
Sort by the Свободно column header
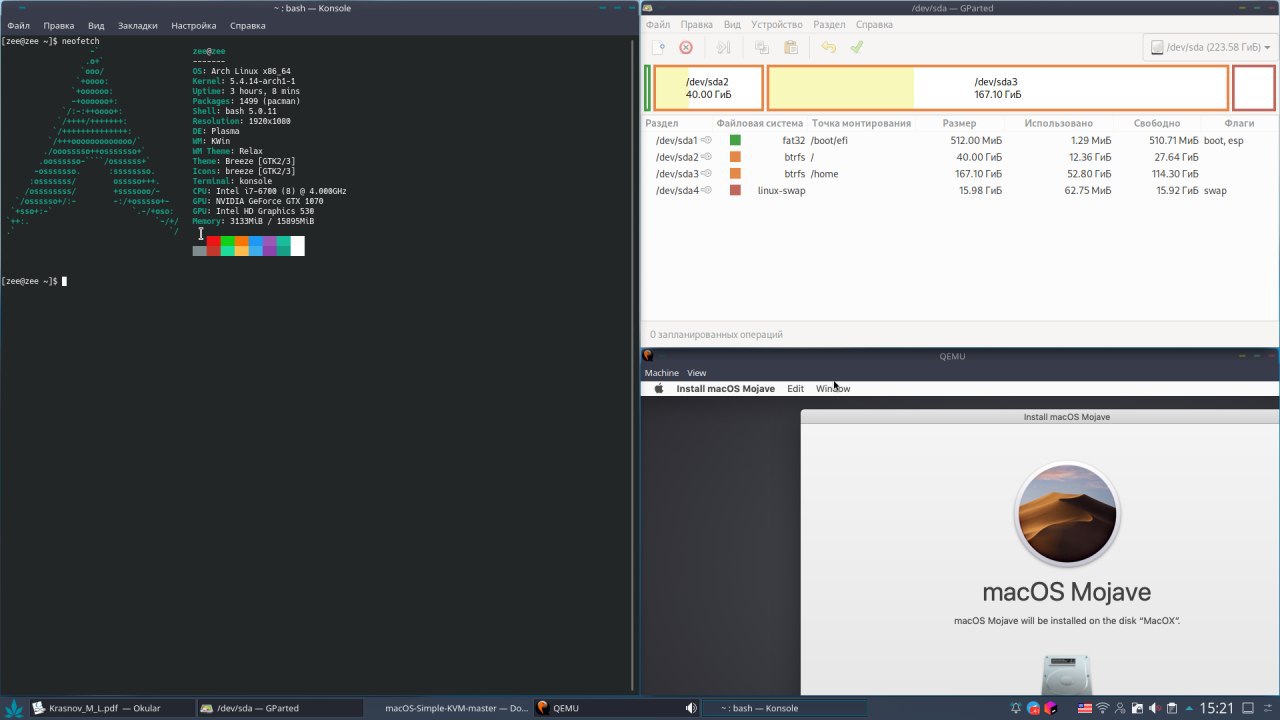pyautogui.click(x=1157, y=123)
